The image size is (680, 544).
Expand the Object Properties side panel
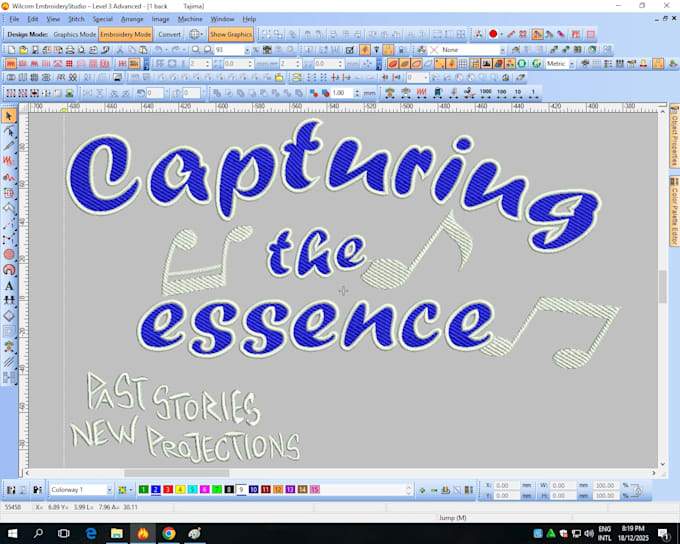(674, 135)
